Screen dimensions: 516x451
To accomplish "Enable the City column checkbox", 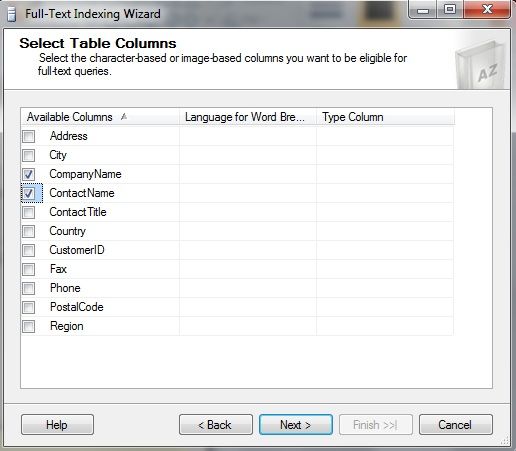I will (29, 155).
